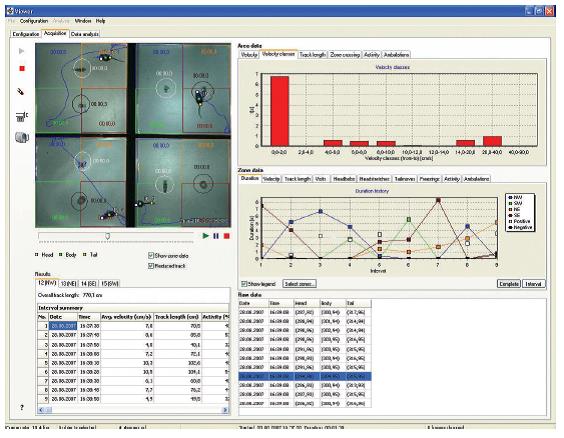Click the Interval button
The image size is (564, 438).
pos(533,284)
